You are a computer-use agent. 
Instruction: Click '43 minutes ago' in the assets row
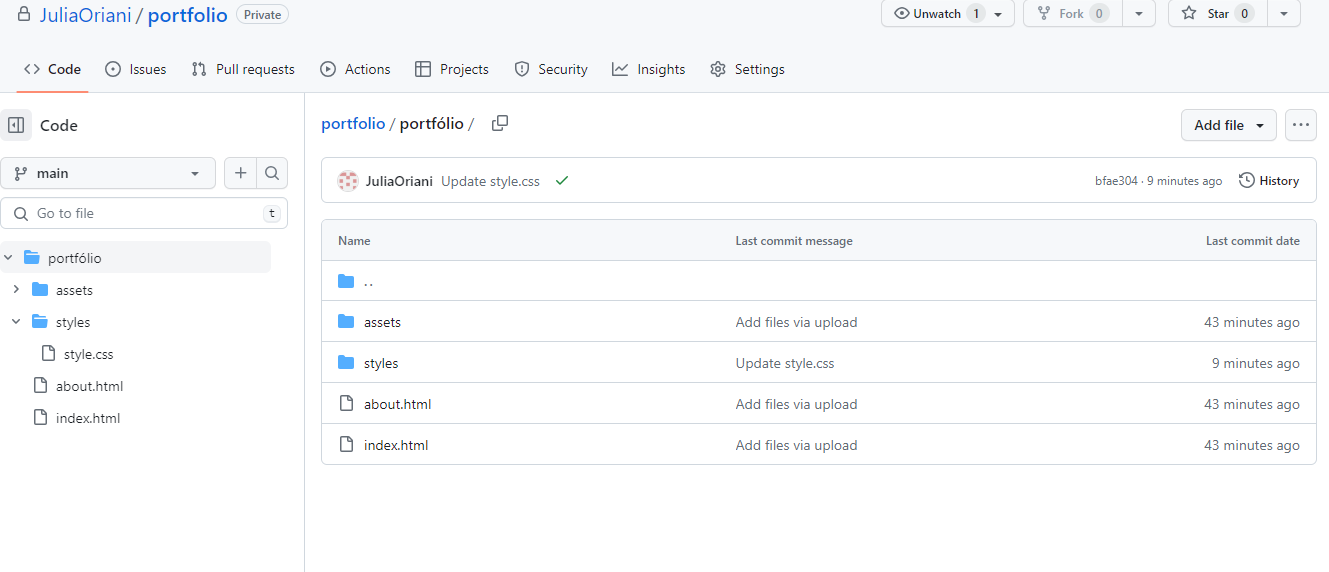coord(1252,322)
